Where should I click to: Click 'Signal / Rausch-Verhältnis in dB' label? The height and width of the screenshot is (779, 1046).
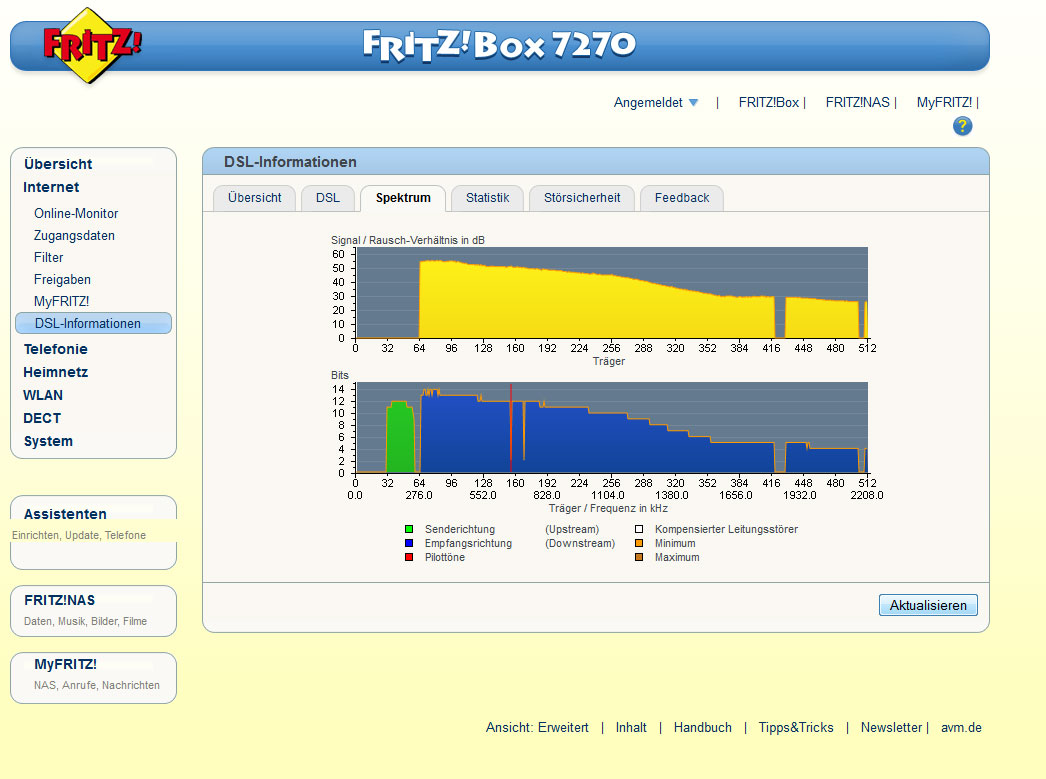408,240
